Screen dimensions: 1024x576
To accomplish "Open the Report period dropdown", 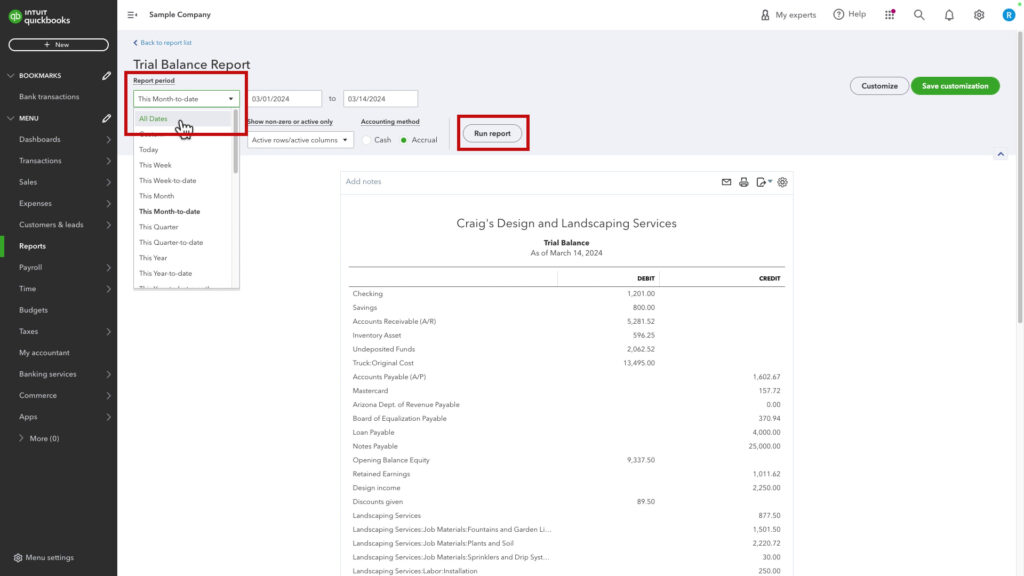I will click(x=185, y=98).
